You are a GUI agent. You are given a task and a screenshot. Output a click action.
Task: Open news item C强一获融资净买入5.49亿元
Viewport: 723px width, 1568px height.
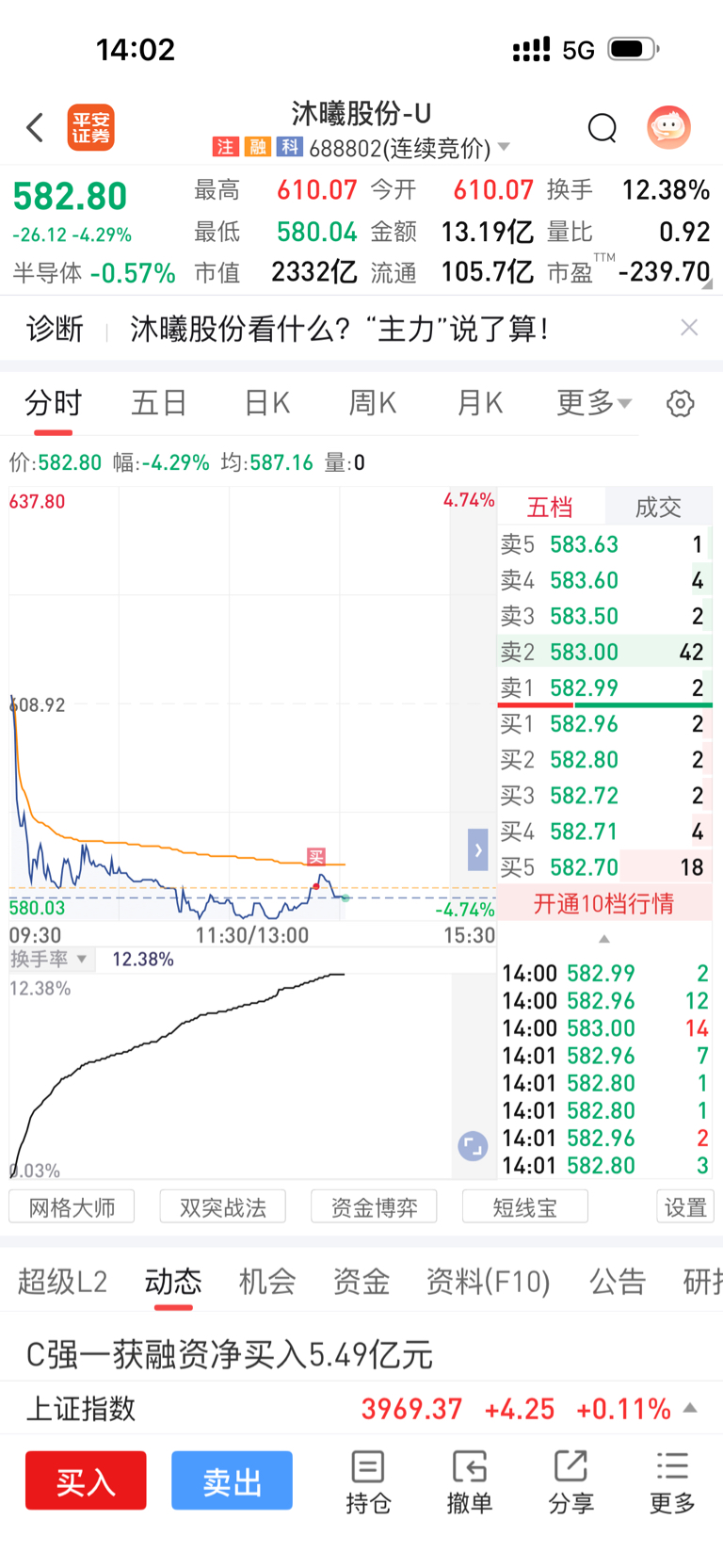pos(229,1355)
